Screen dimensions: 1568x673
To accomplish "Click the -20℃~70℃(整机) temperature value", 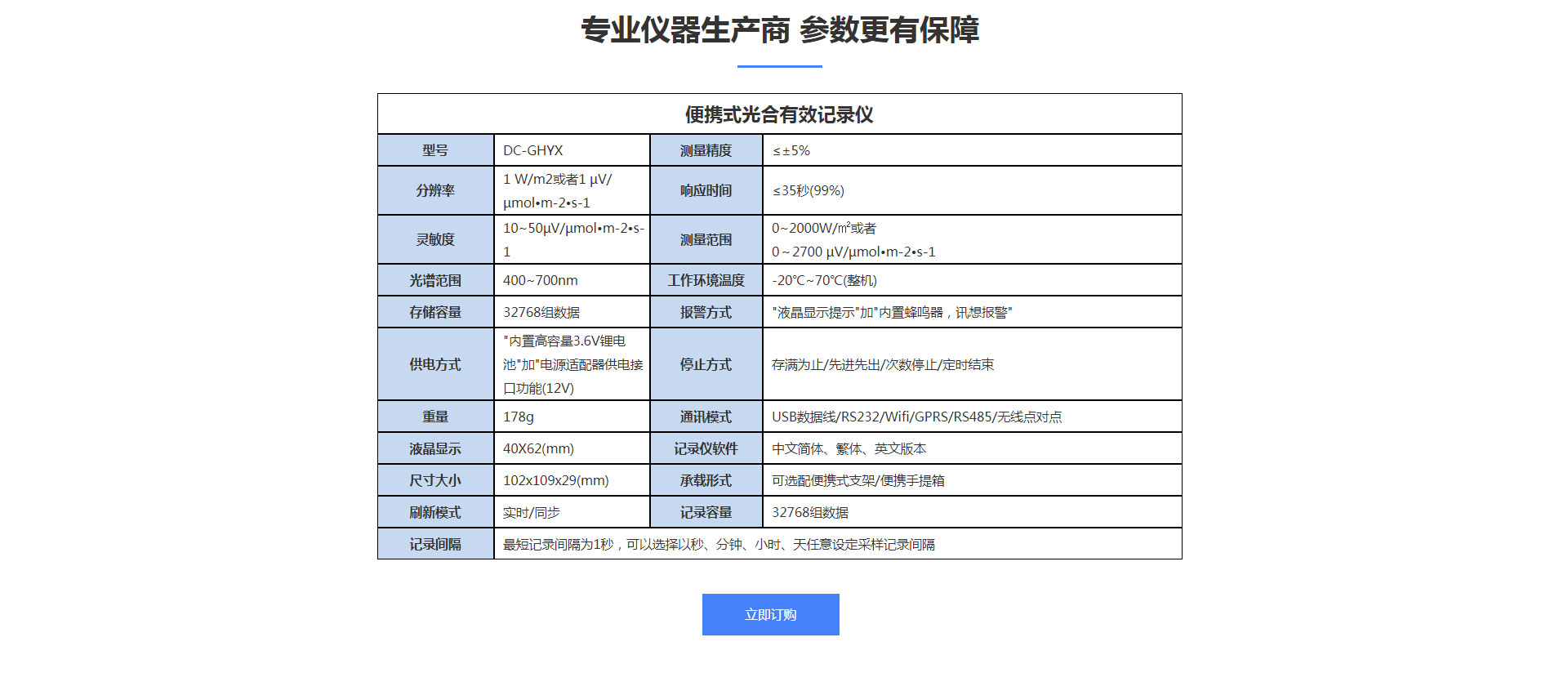I will click(824, 280).
